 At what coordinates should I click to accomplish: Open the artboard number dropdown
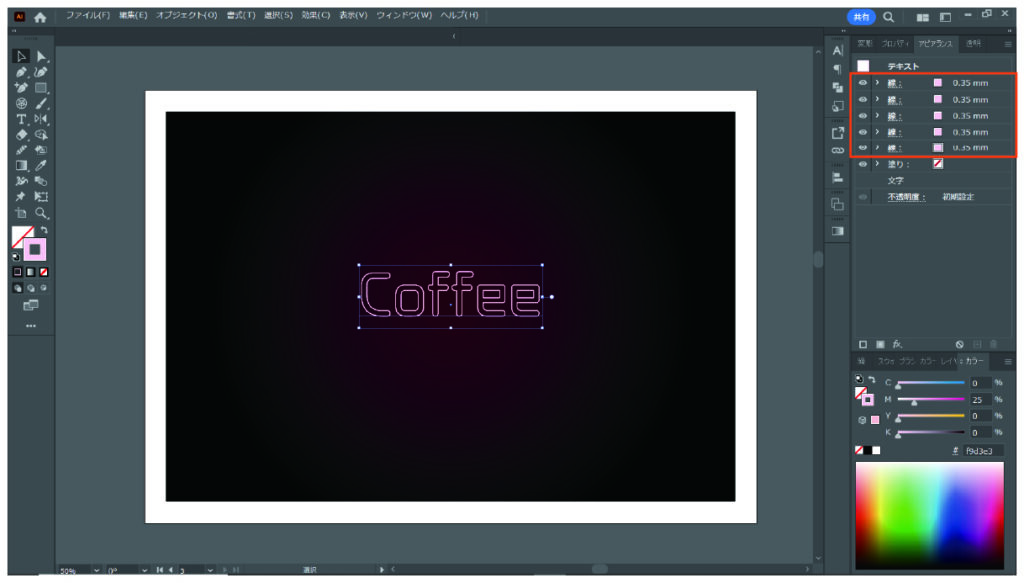click(210, 570)
